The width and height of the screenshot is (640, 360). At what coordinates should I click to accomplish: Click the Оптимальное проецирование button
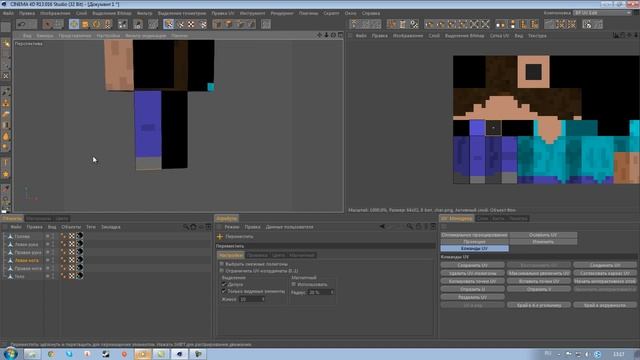click(x=475, y=235)
